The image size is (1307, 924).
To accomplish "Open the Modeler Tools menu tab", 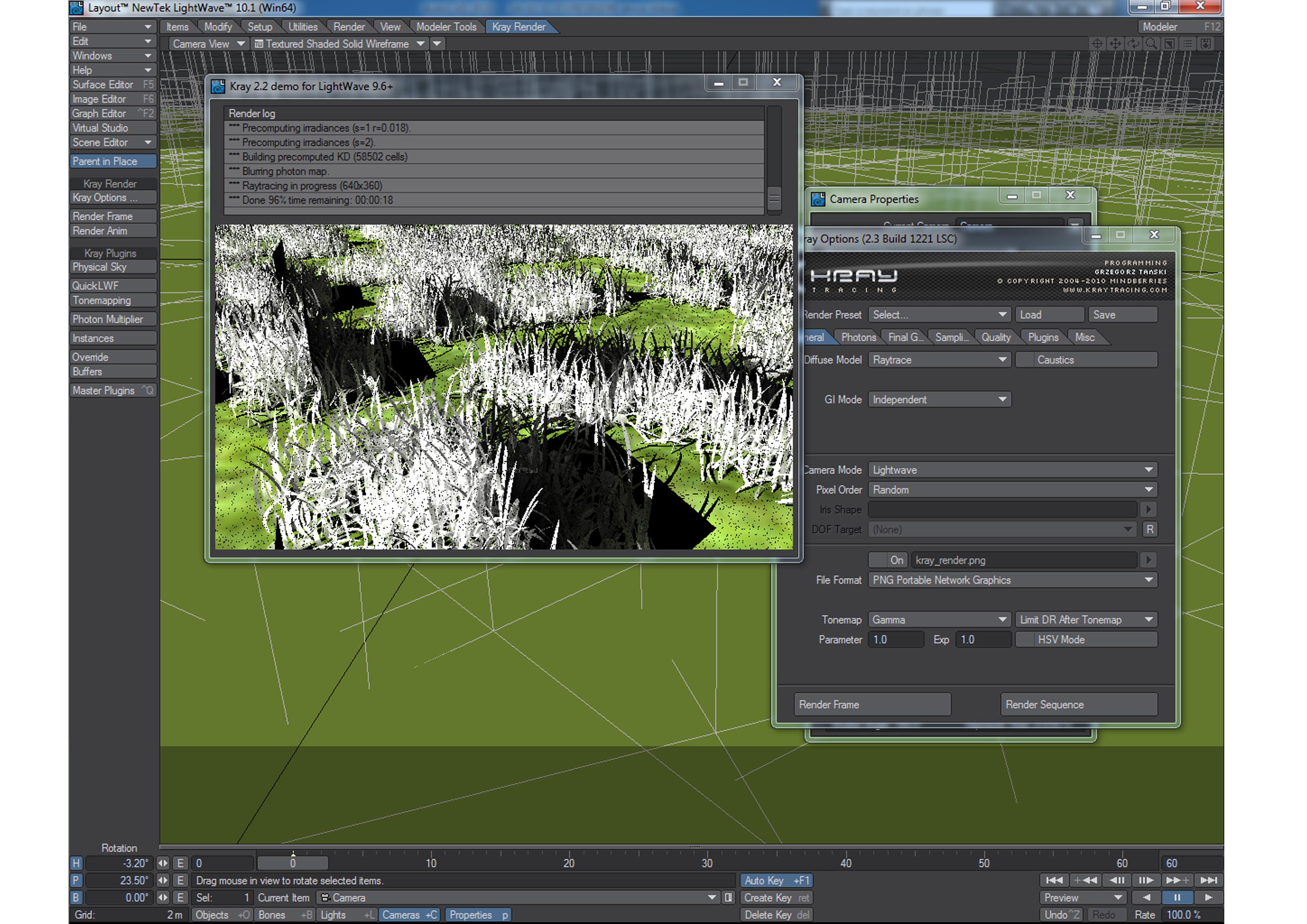I will (x=446, y=27).
